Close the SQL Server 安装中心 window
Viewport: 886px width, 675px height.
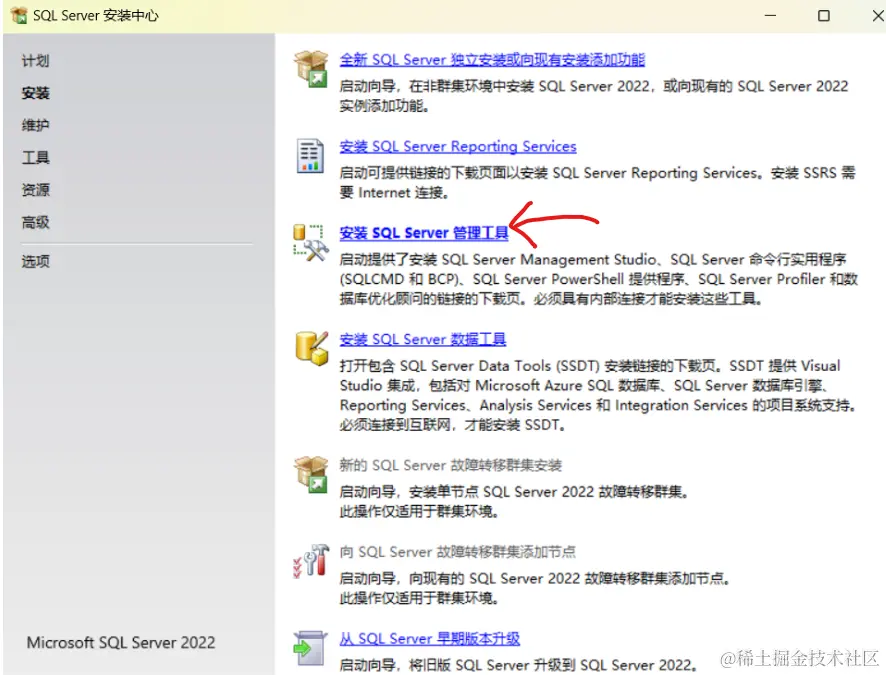pyautogui.click(x=878, y=15)
